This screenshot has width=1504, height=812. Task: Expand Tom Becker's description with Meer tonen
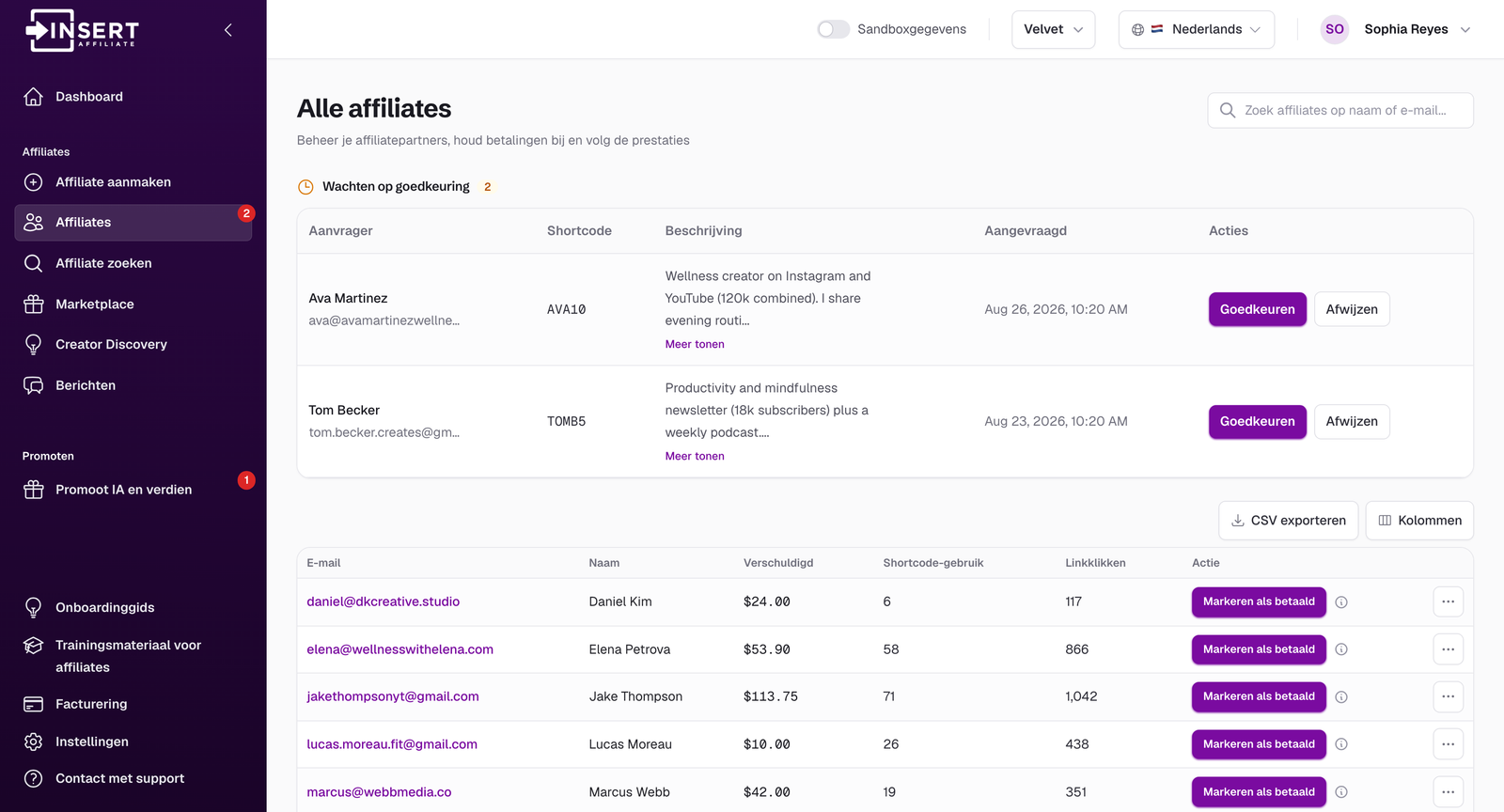point(695,456)
